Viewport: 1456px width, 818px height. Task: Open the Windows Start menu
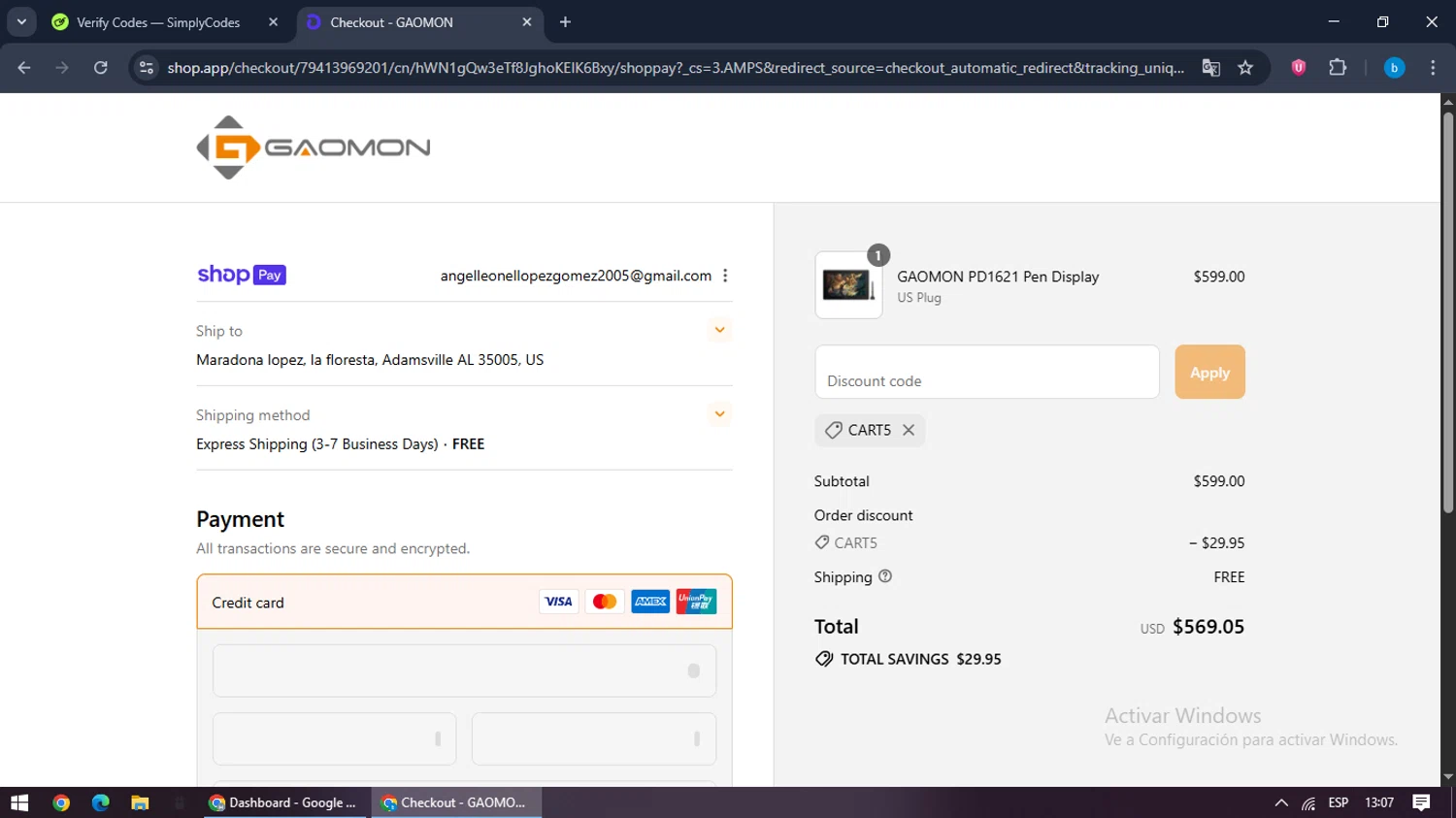(x=19, y=802)
